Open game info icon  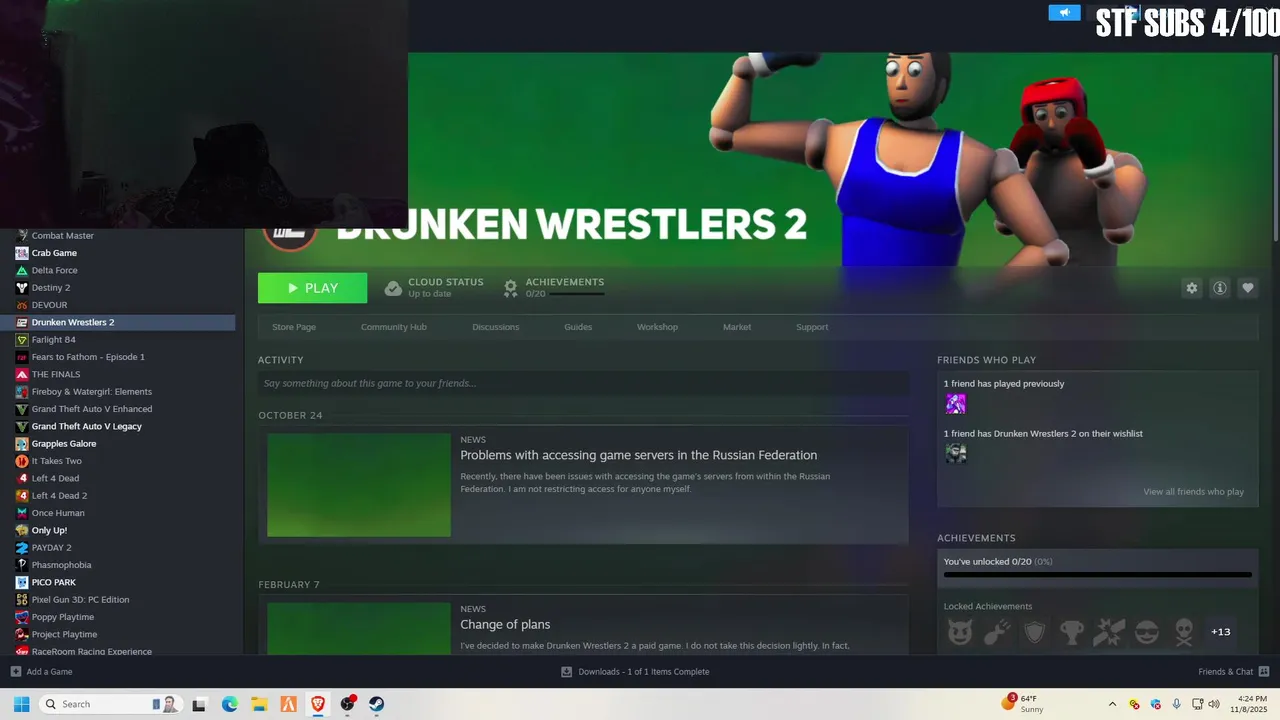click(x=1219, y=288)
